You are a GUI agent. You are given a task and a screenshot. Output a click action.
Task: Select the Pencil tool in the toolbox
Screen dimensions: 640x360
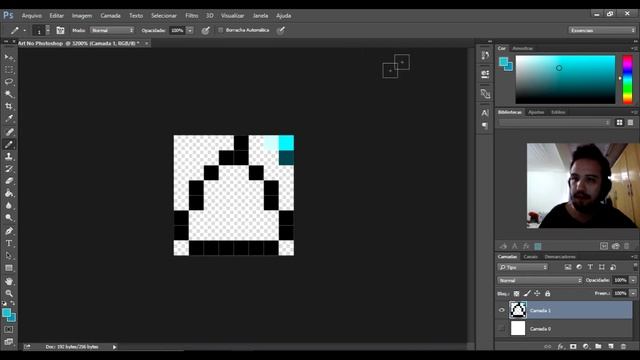(x=9, y=144)
